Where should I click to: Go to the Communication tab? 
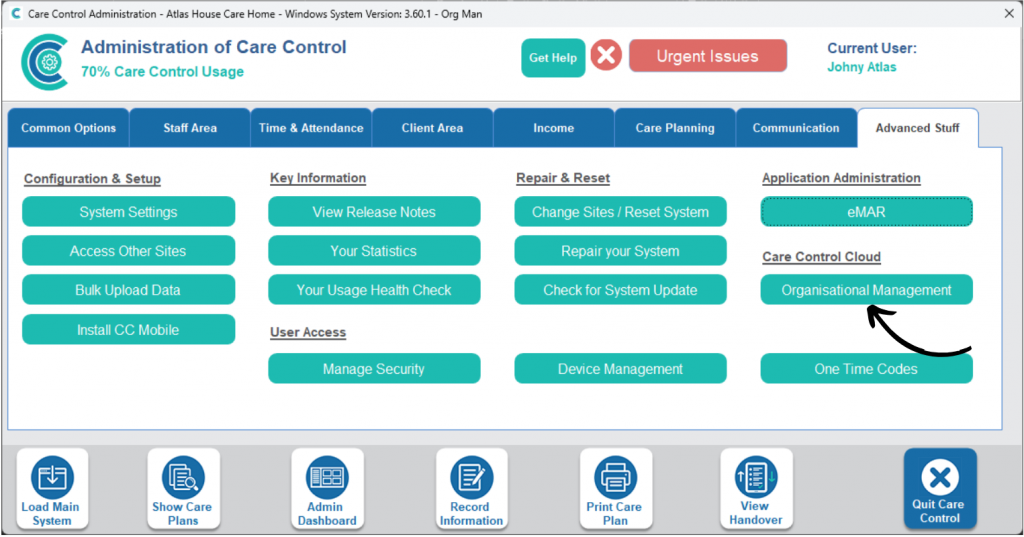coord(796,128)
